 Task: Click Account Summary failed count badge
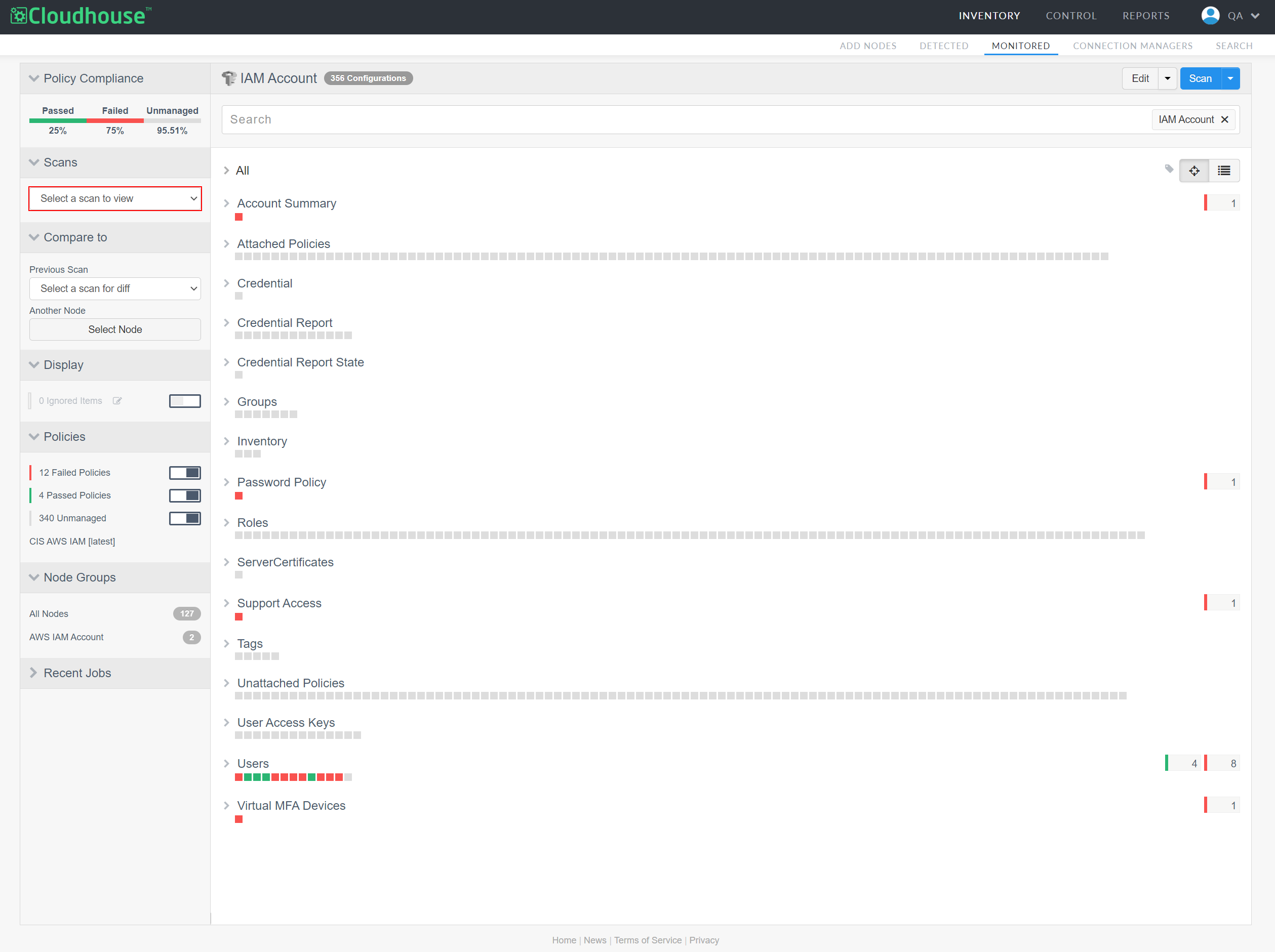1221,203
